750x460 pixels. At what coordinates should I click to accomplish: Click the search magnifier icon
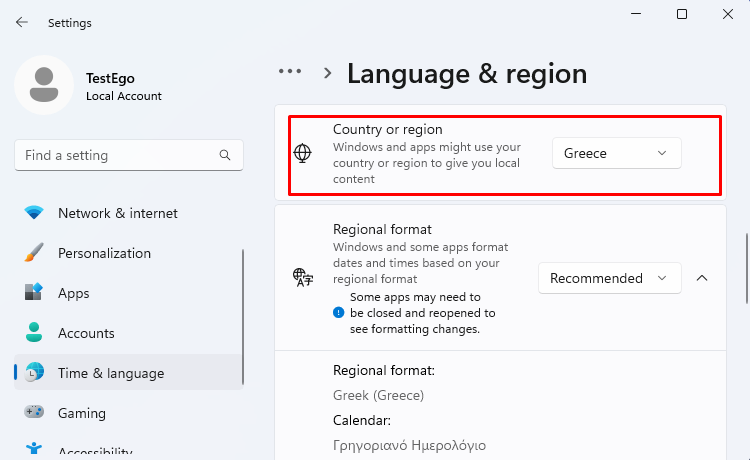225,155
